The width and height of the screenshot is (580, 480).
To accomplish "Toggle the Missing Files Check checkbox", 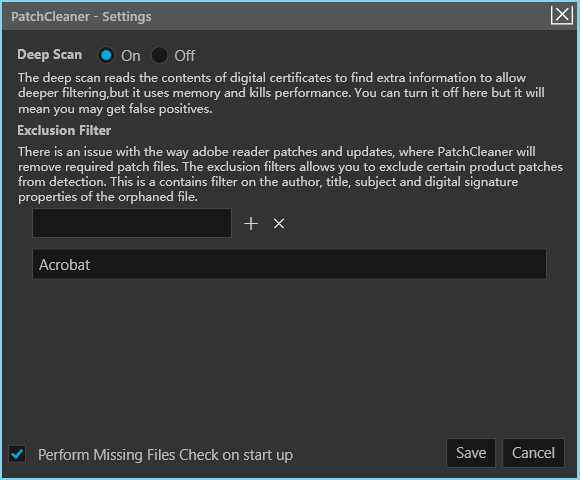I will click(x=17, y=454).
